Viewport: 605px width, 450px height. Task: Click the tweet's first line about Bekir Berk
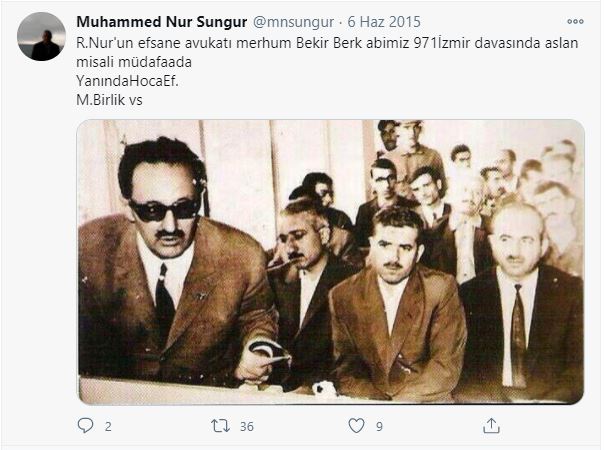click(x=327, y=43)
